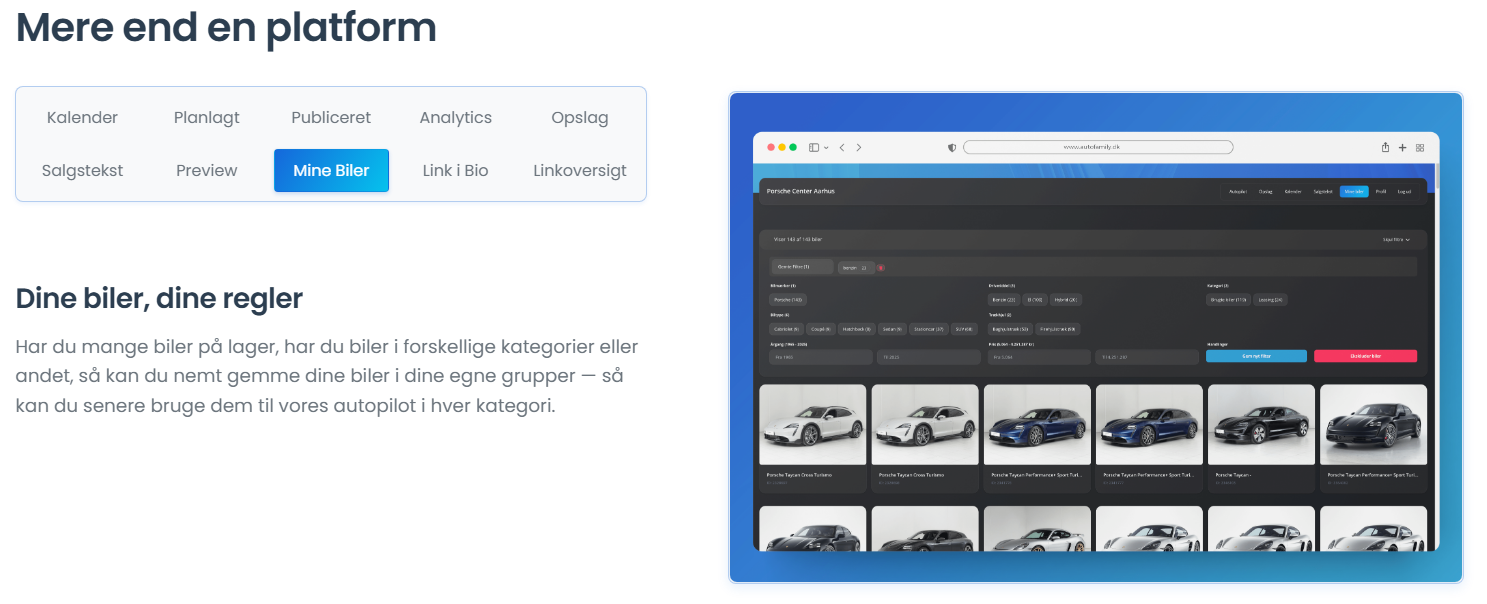Screen dimensions: 1487x604
Task: Toggle the browser sidebar icon
Action: pos(813,147)
